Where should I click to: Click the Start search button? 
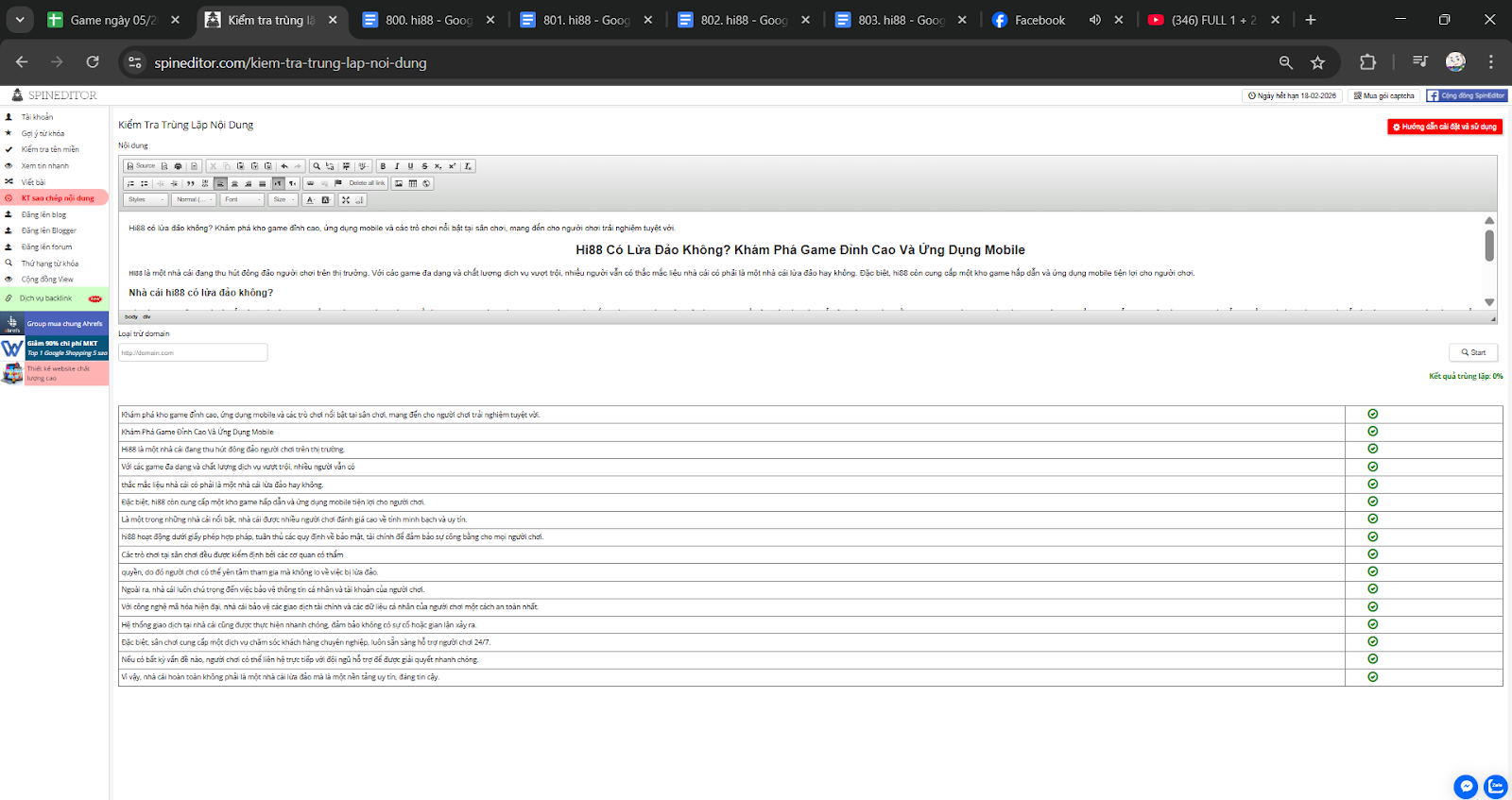[1473, 352]
